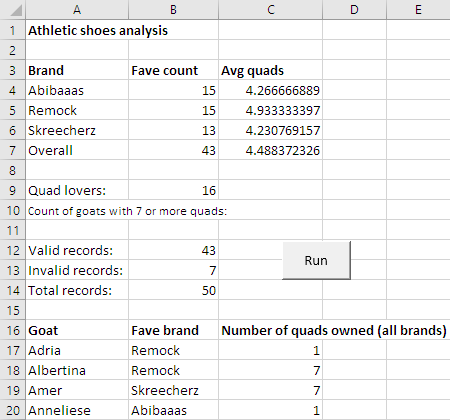The height and width of the screenshot is (420, 450).
Task: Select column A header
Action: [77, 10]
